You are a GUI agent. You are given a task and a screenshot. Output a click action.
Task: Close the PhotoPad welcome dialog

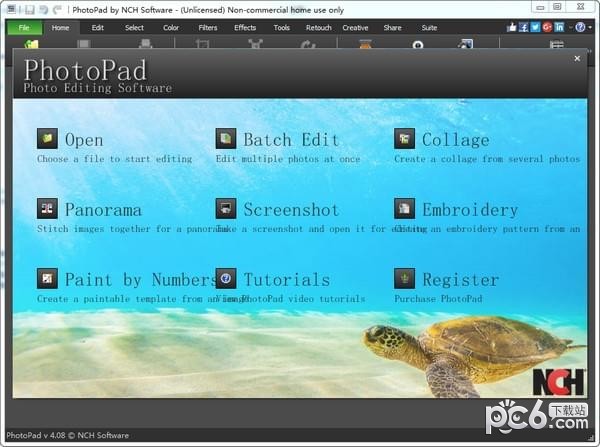pos(577,59)
